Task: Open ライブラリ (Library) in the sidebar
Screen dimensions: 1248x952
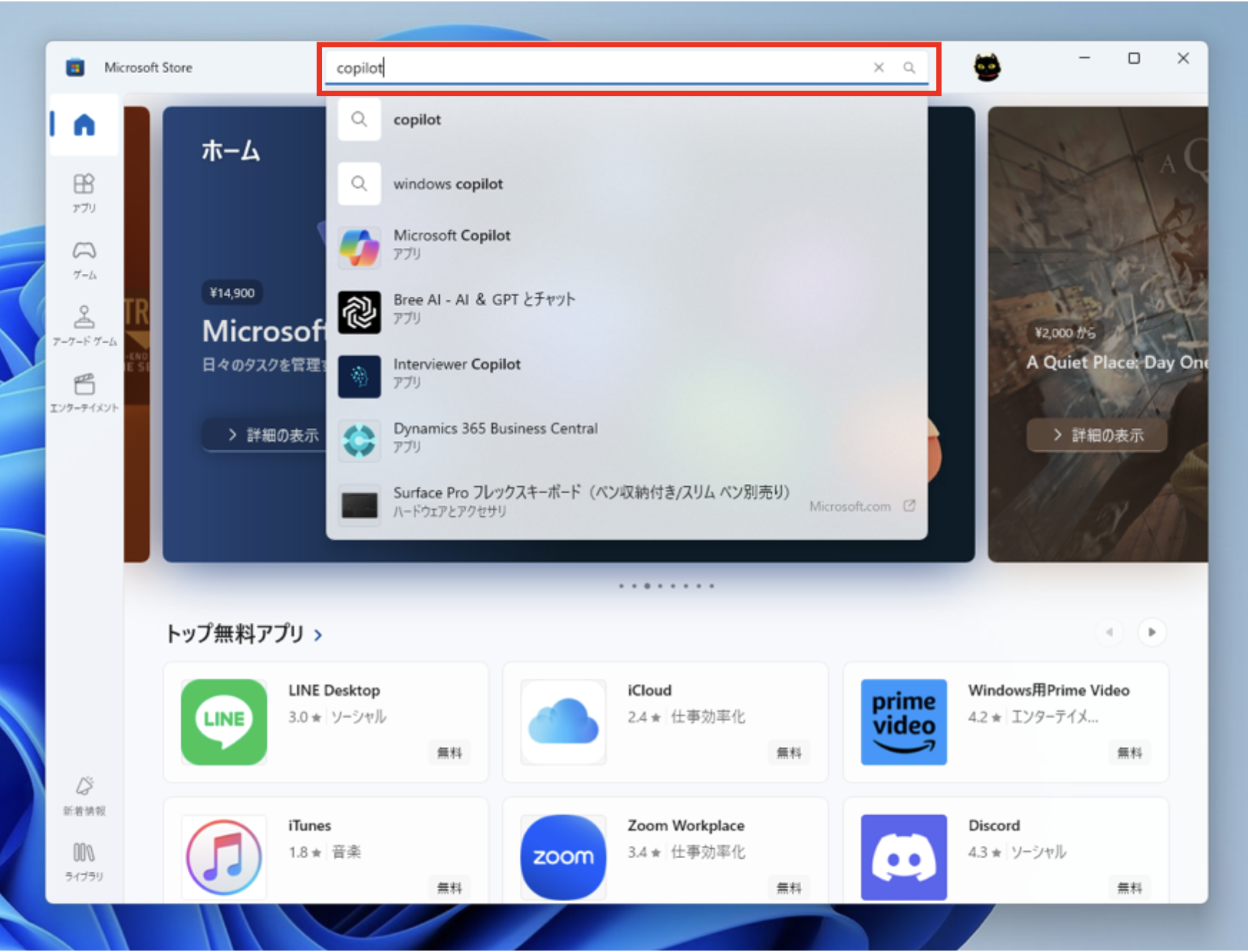Action: pyautogui.click(x=84, y=862)
